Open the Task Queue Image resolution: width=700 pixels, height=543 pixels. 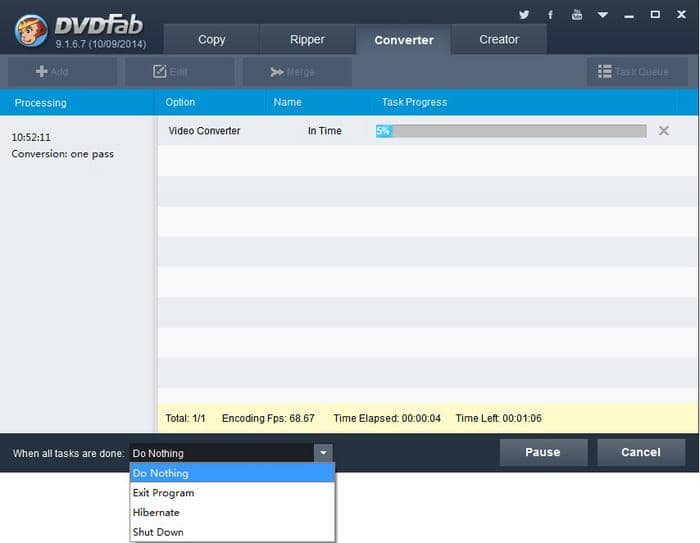(x=637, y=71)
